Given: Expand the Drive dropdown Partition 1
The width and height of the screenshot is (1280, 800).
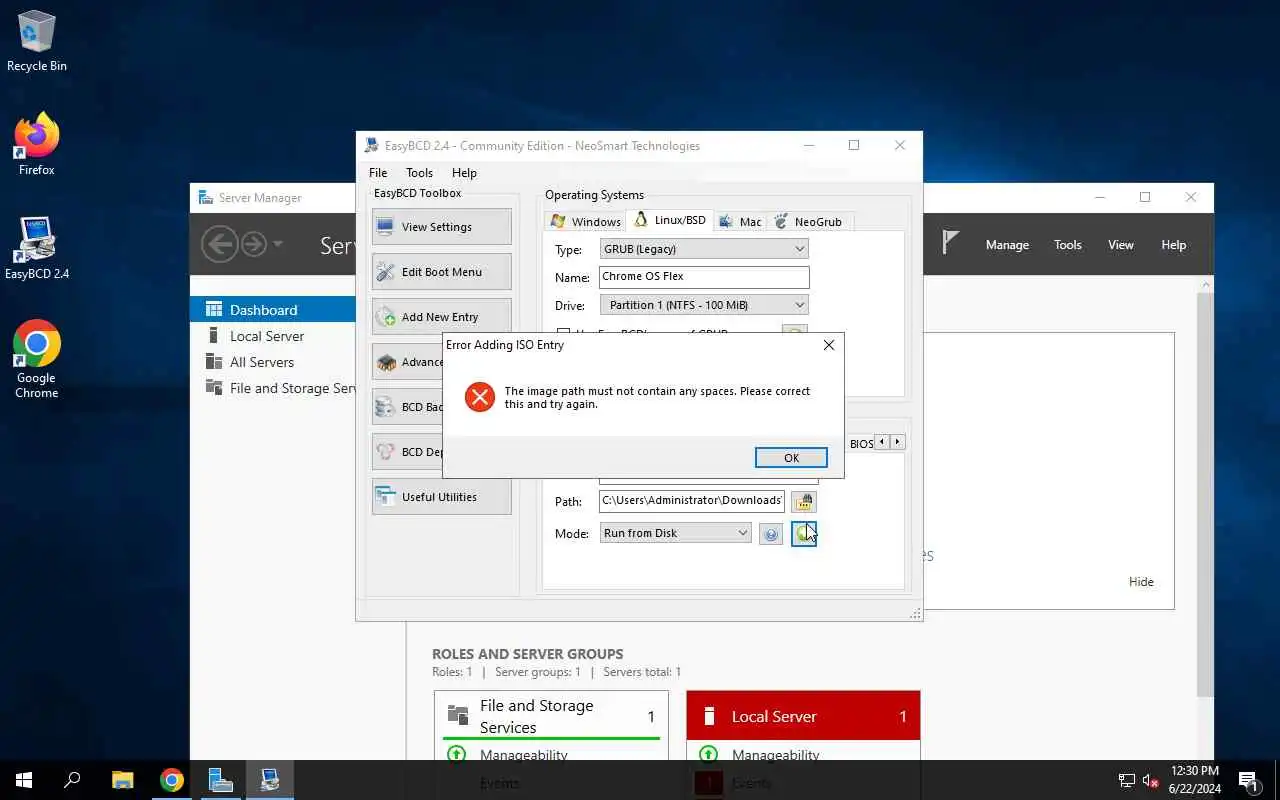Looking at the screenshot, I should 704,305.
